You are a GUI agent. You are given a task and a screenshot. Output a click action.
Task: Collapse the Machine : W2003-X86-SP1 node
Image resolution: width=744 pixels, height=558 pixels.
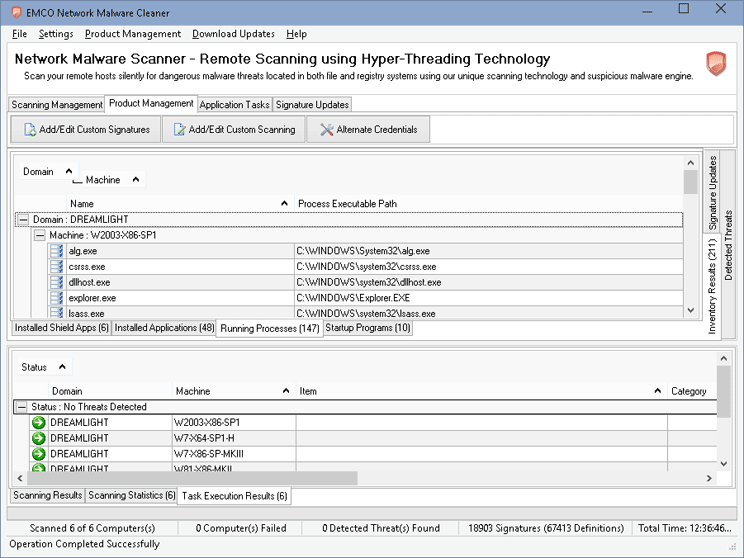point(40,235)
